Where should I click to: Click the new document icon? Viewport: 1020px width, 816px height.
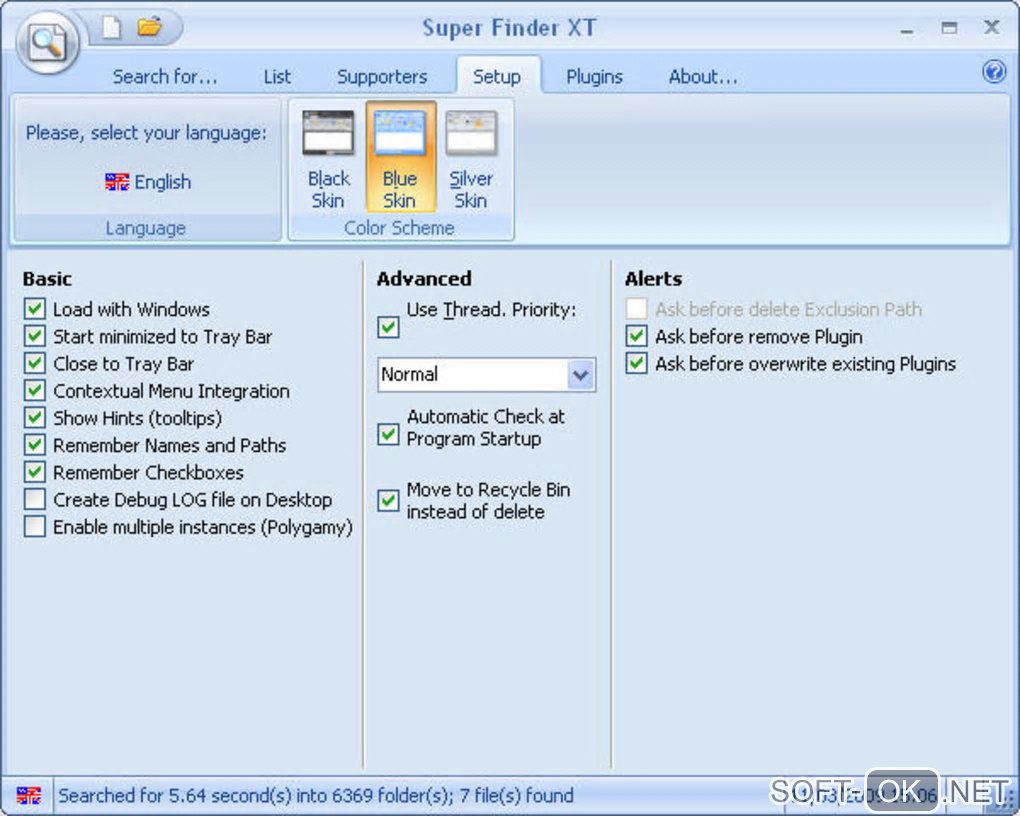(x=111, y=27)
